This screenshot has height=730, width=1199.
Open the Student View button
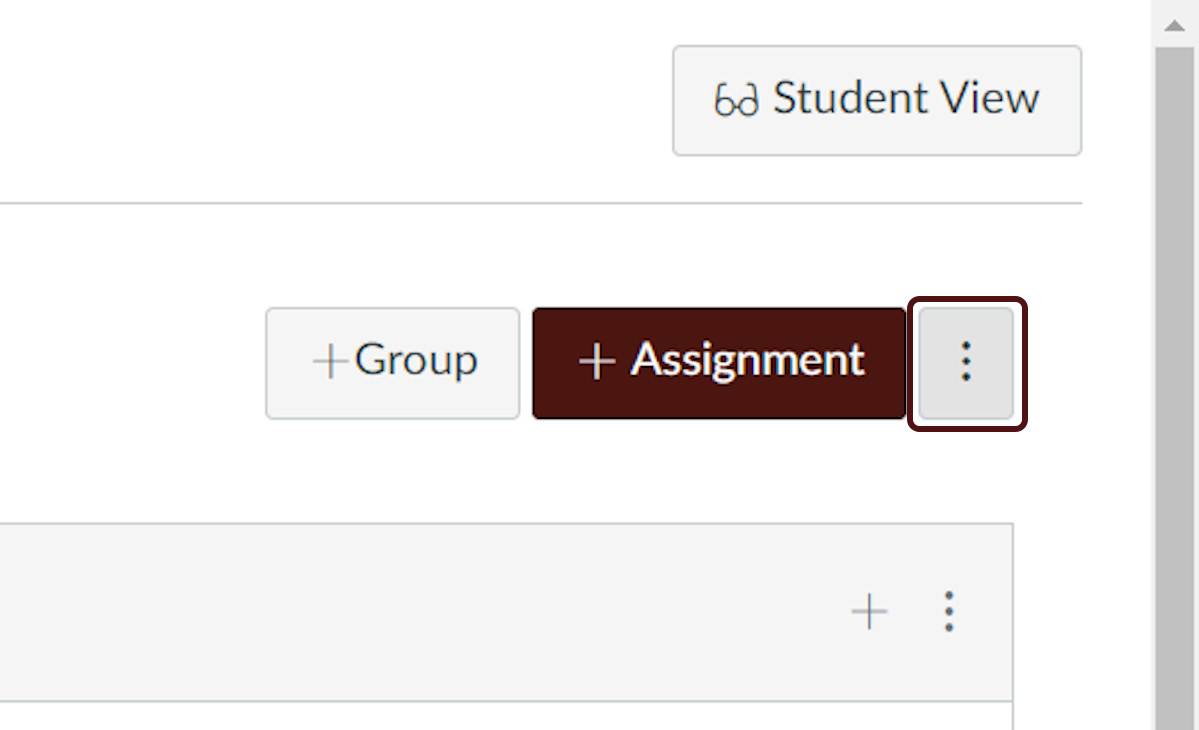(x=876, y=100)
